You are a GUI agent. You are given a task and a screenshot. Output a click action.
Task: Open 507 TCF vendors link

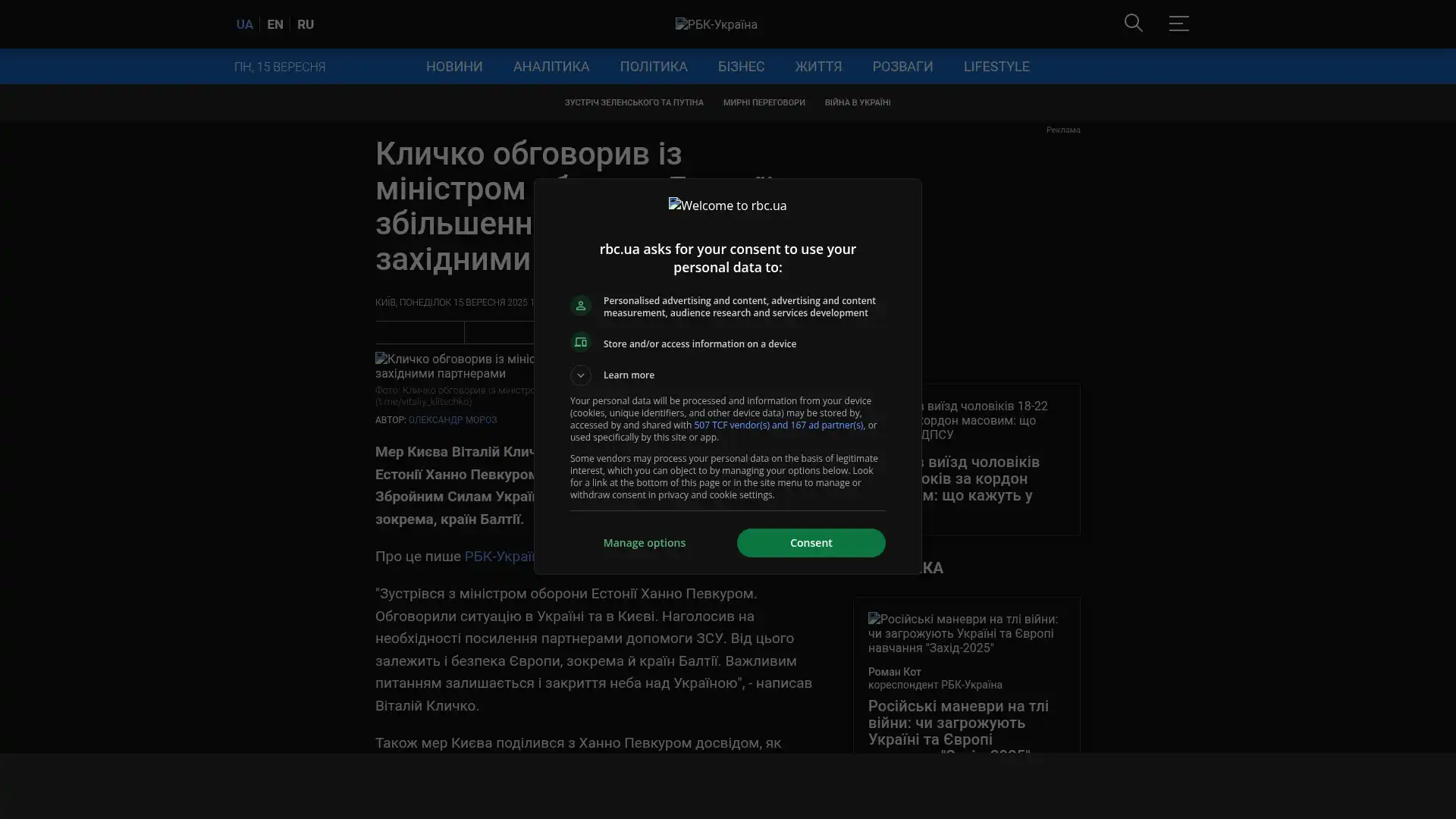778,425
